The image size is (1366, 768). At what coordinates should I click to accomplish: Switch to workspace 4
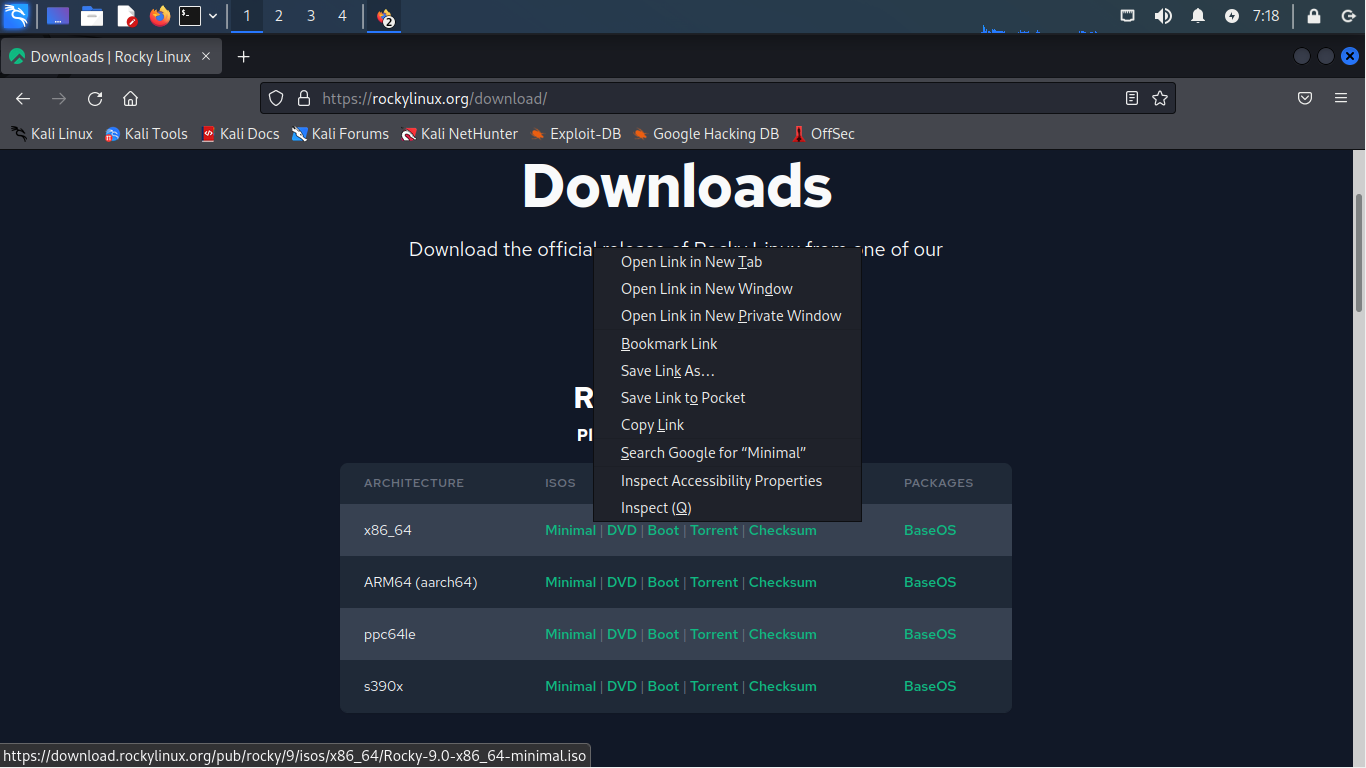click(342, 16)
